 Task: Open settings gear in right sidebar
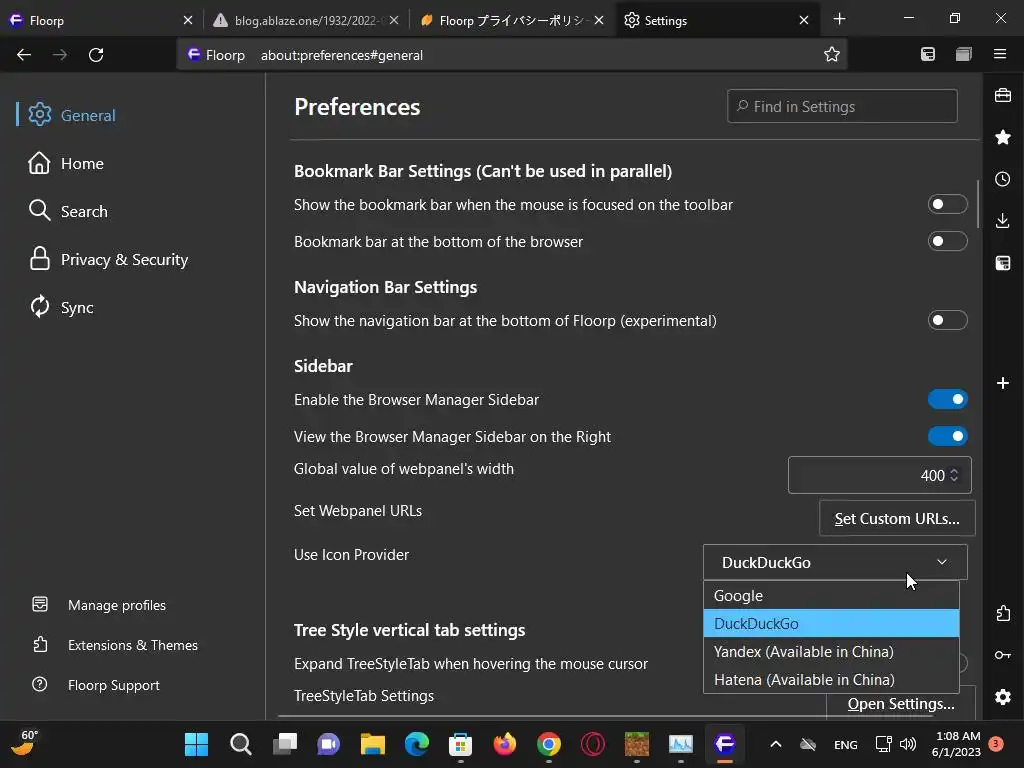tap(1003, 697)
